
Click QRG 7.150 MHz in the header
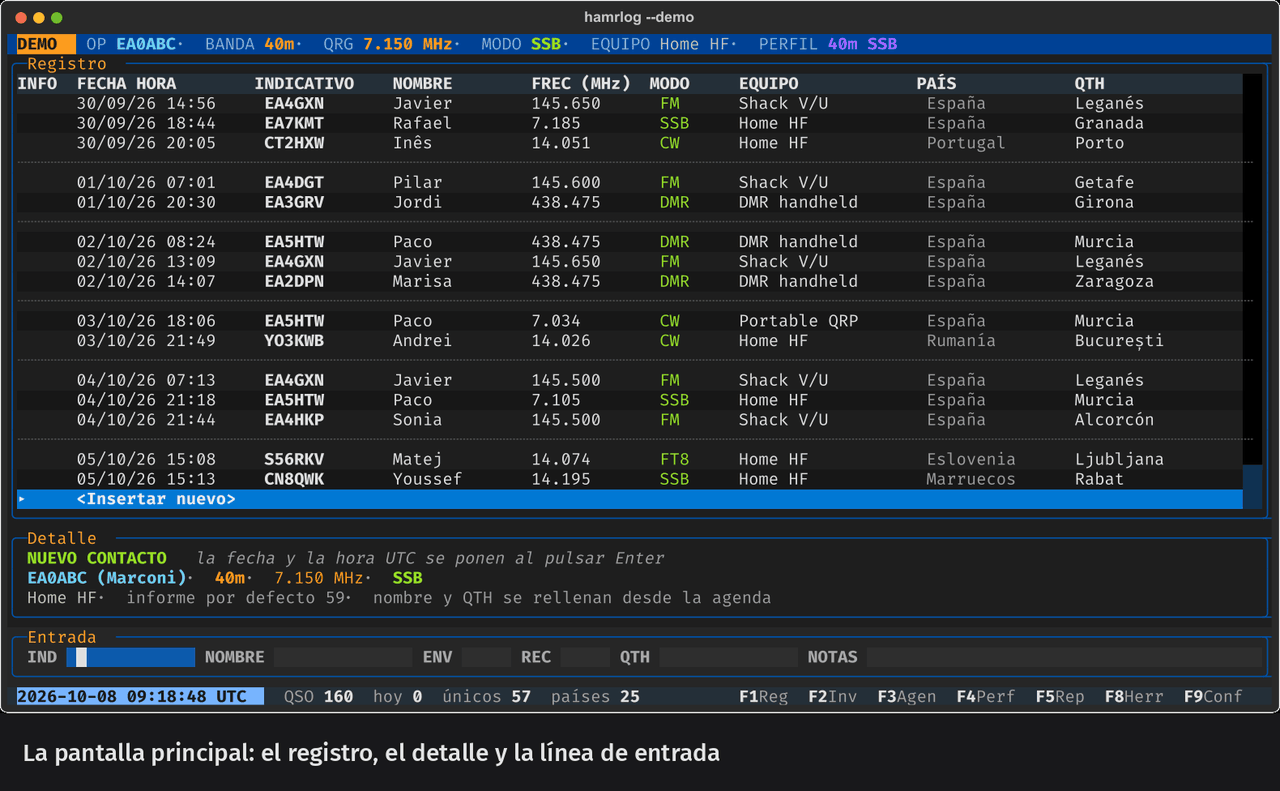(390, 44)
